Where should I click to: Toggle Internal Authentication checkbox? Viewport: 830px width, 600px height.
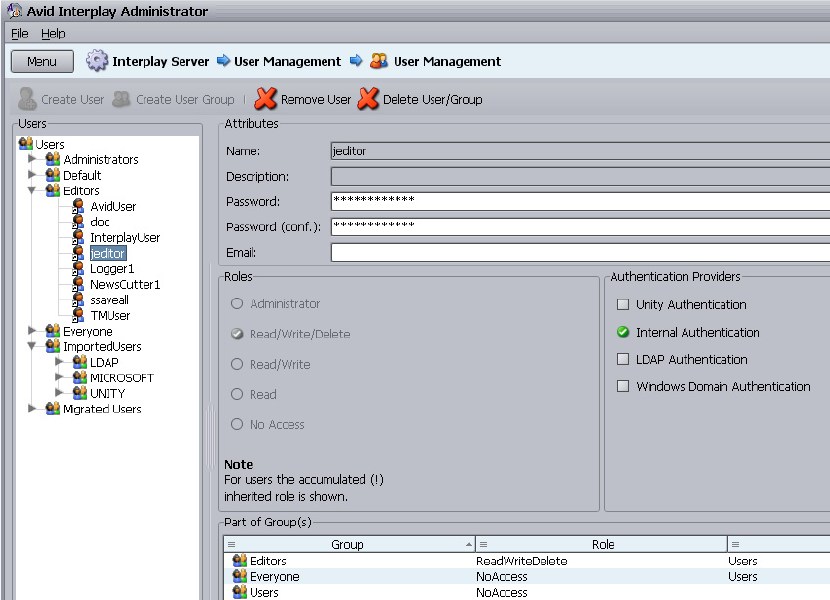click(623, 332)
